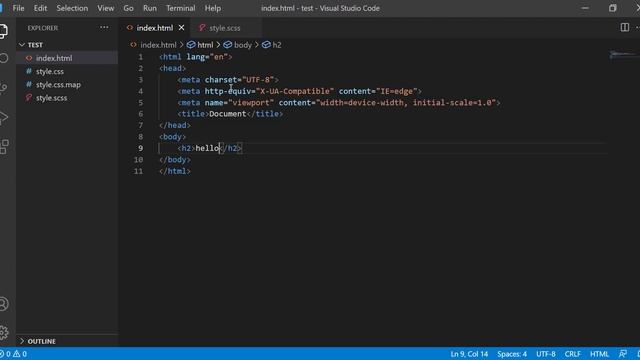
Task: Click line number 1 in gutter
Action: [x=140, y=57]
